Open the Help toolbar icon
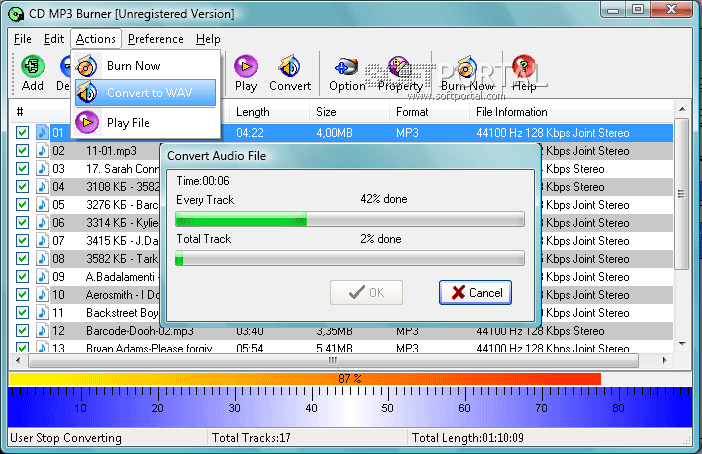Screen dimensions: 702x454 pos(524,73)
